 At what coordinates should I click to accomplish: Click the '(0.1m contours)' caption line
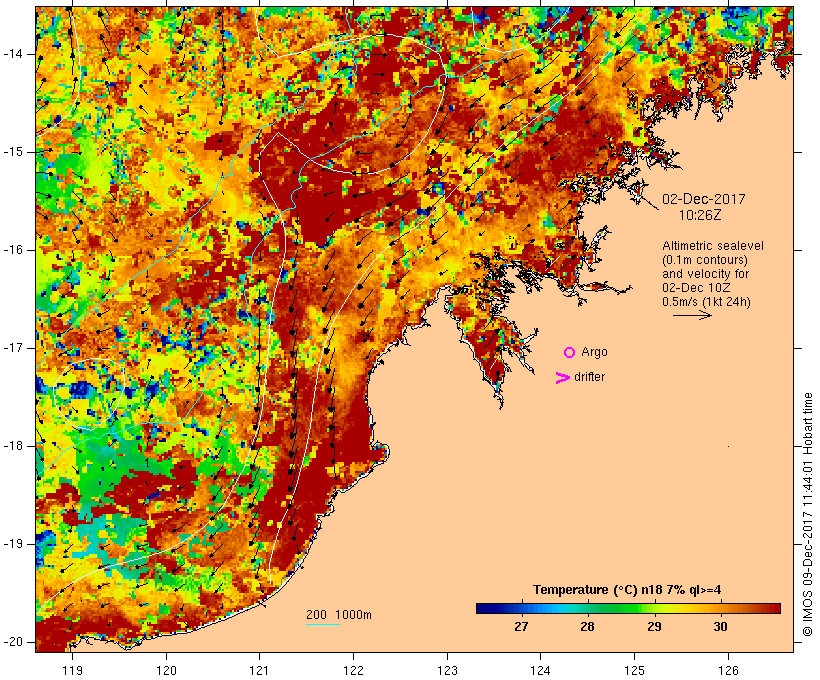[x=705, y=260]
